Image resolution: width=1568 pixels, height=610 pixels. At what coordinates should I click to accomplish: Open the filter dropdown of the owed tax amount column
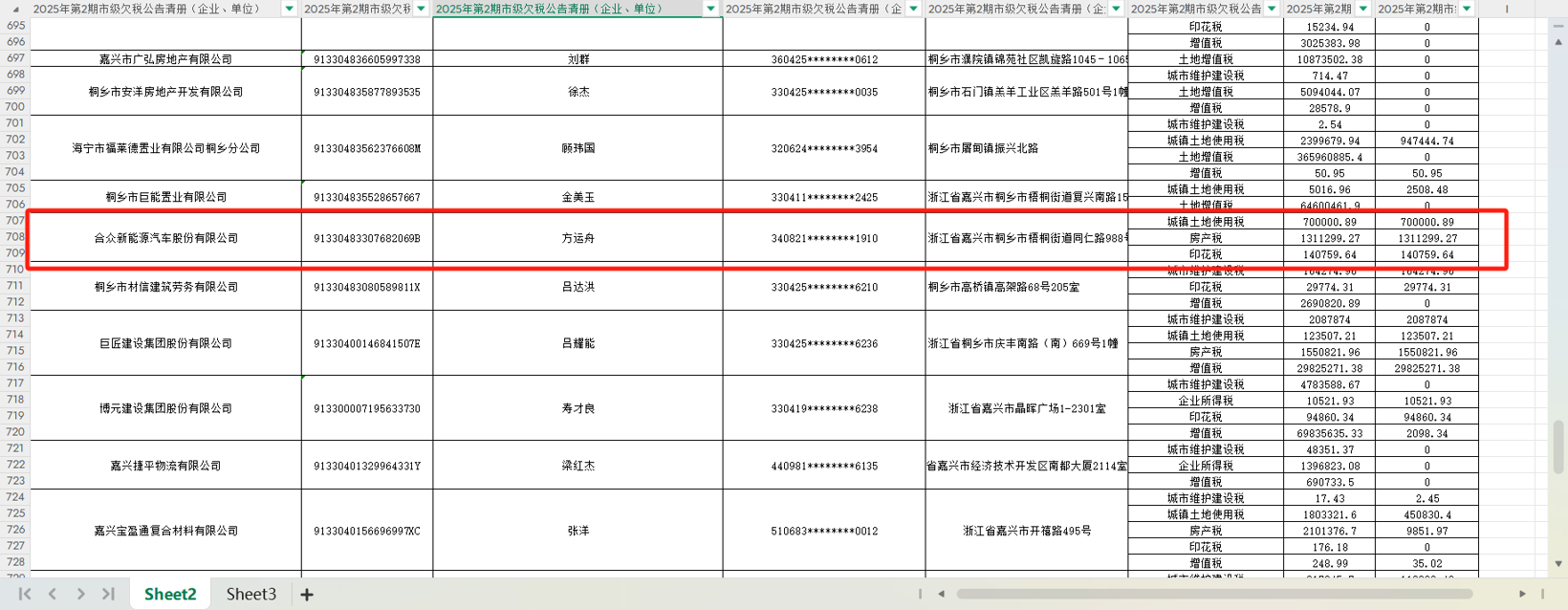coord(1363,9)
